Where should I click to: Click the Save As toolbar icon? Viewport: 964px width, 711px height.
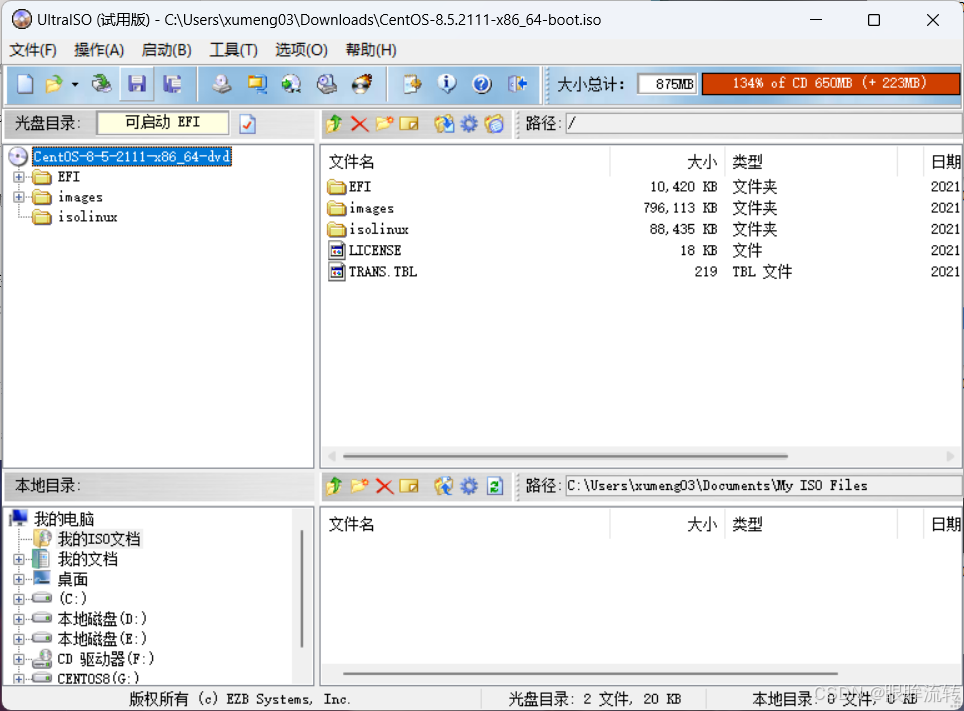pyautogui.click(x=172, y=84)
